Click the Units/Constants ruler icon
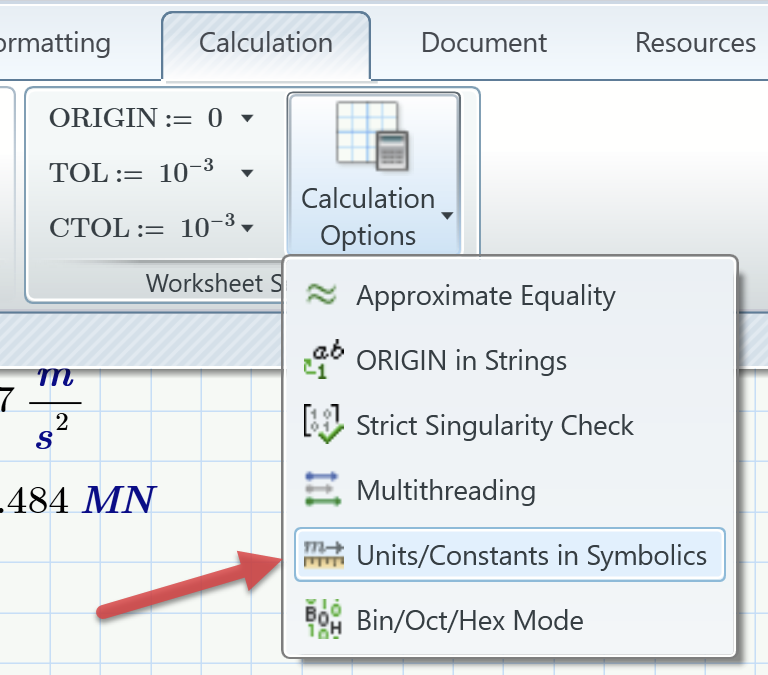The image size is (768, 675). [x=323, y=554]
